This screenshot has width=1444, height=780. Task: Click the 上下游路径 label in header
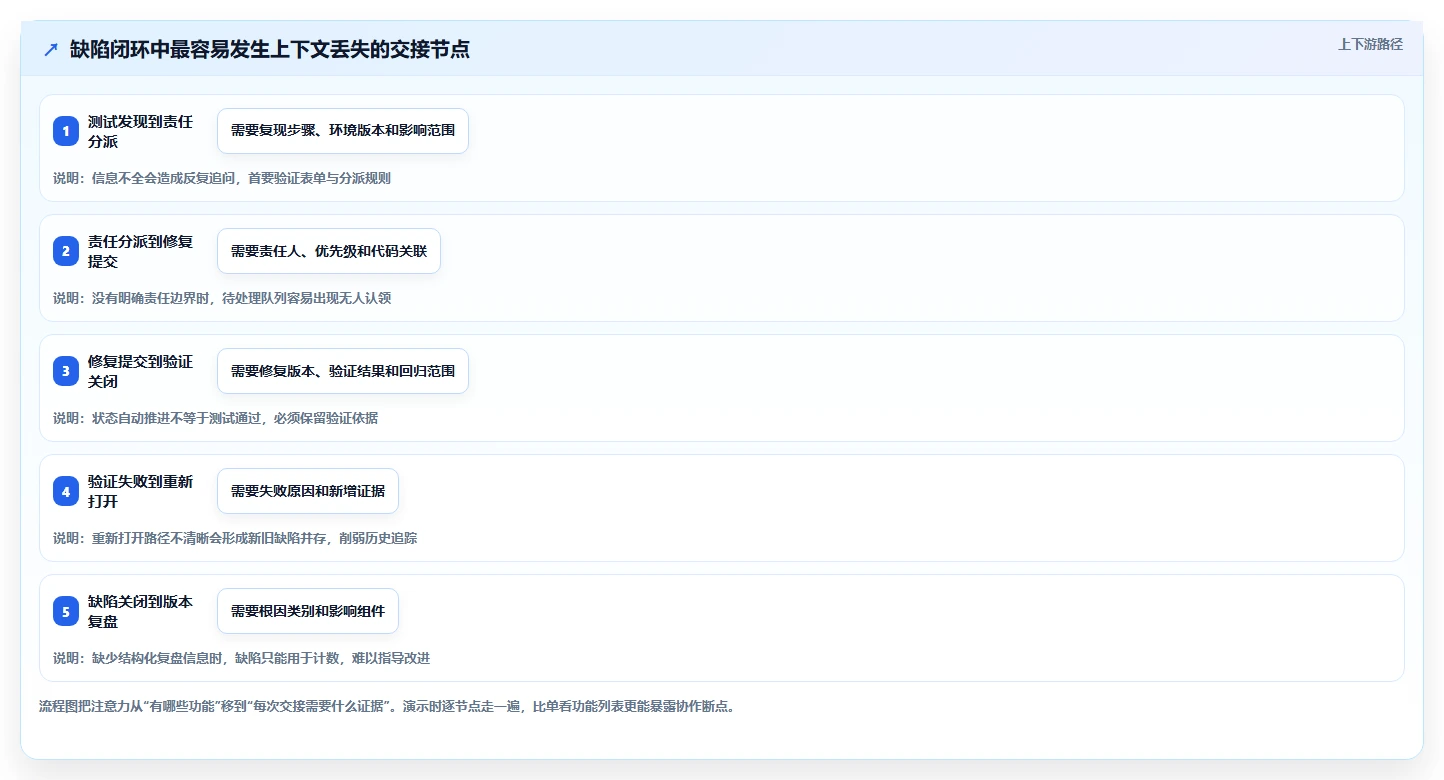click(x=1370, y=44)
